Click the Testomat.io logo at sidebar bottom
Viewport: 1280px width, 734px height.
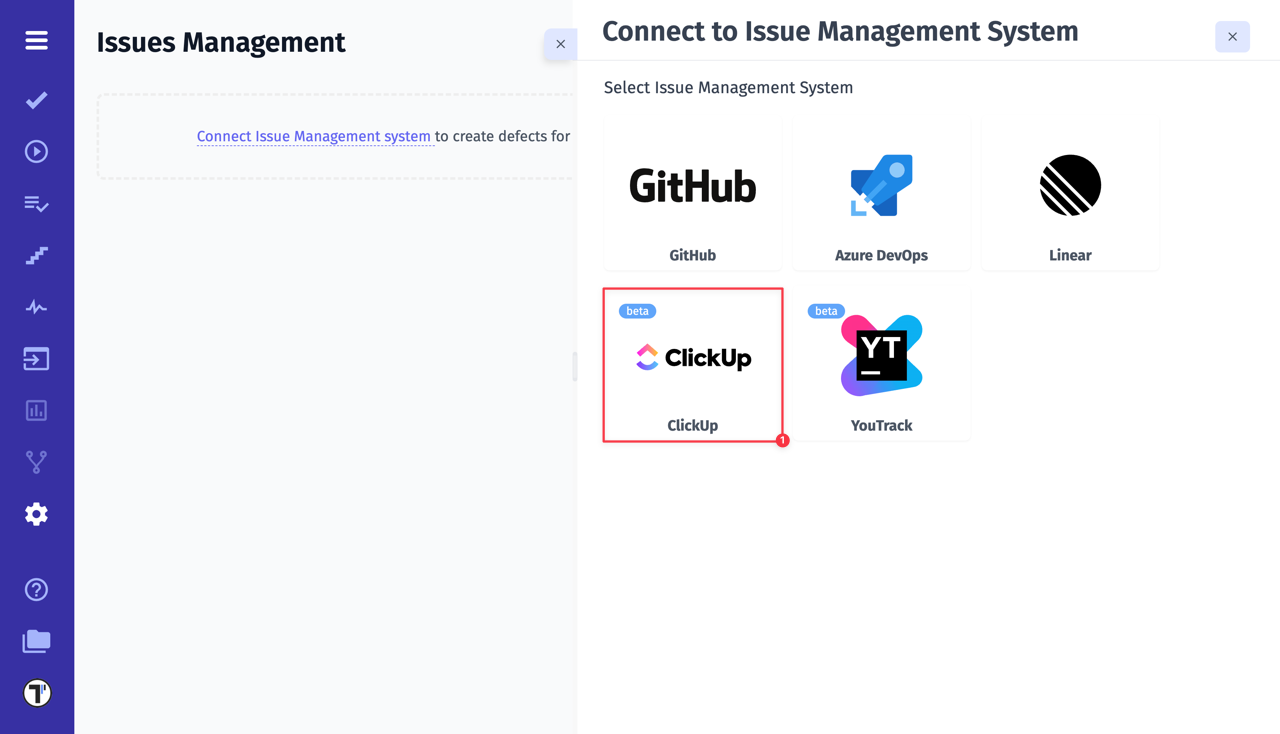(x=36, y=692)
